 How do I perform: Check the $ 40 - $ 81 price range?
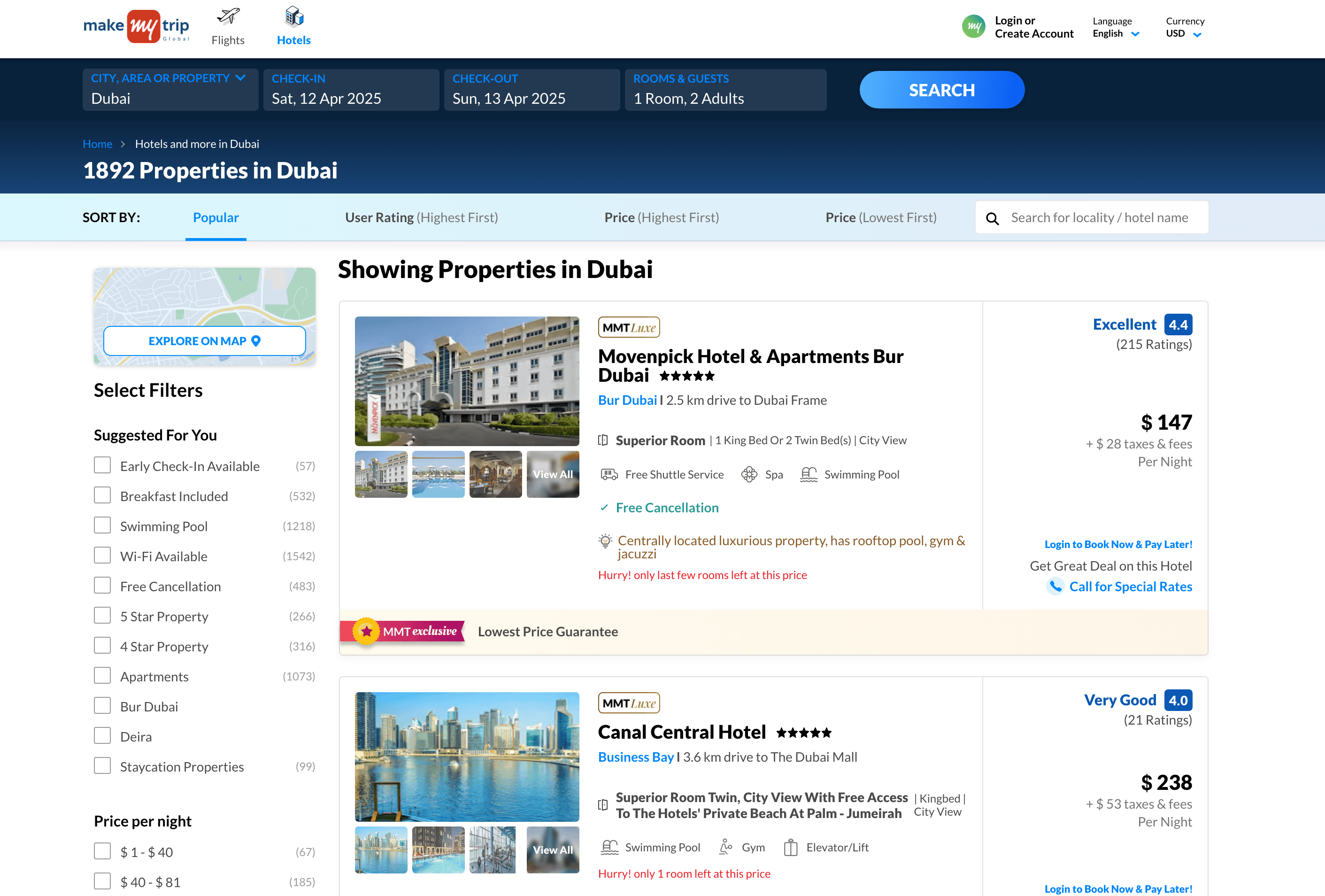coord(103,881)
